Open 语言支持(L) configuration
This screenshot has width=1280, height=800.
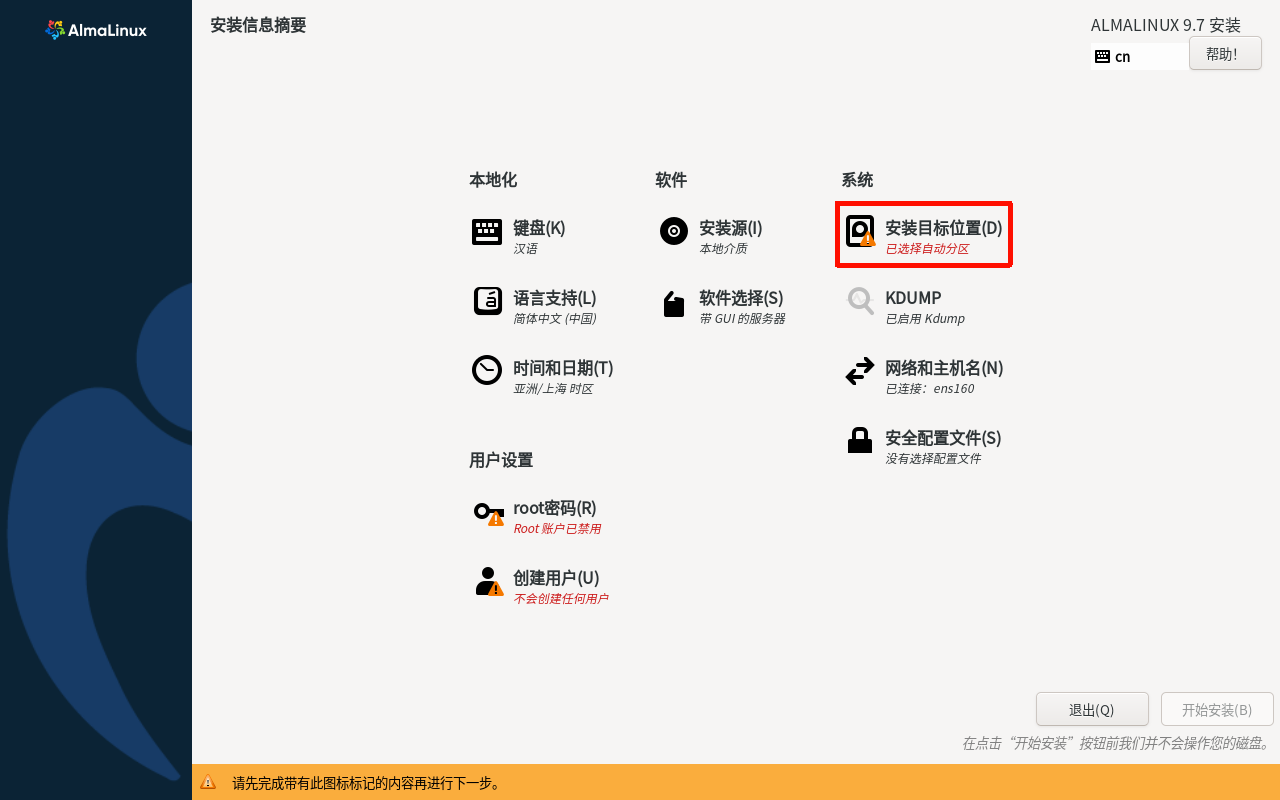pos(555,298)
